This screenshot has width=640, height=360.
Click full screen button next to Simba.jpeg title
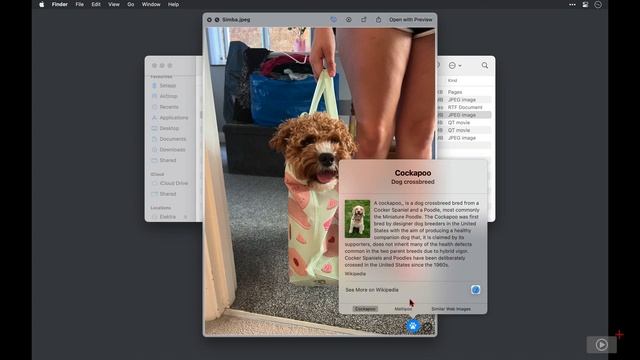tap(217, 20)
